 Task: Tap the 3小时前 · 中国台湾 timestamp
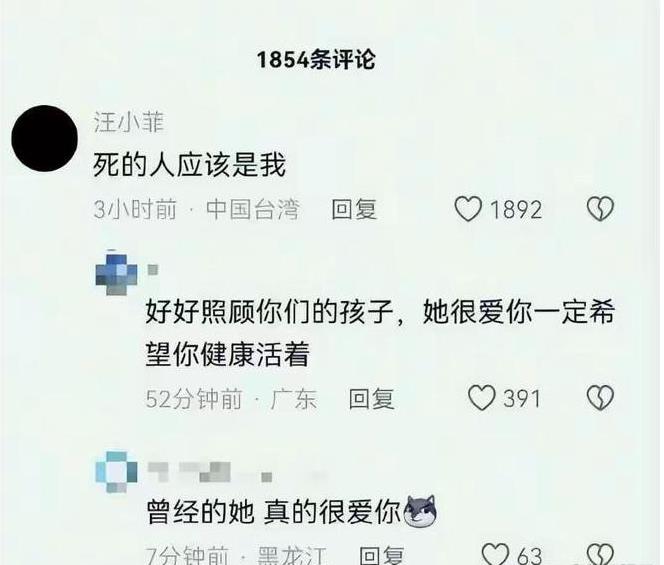[x=196, y=209]
